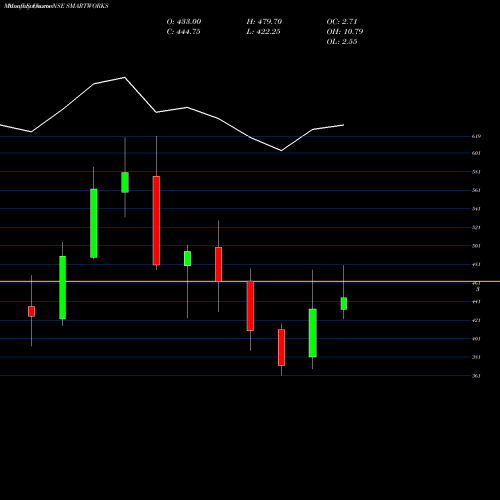Click the tallest red candlestick body
500x500 pixels.
(x=156, y=221)
